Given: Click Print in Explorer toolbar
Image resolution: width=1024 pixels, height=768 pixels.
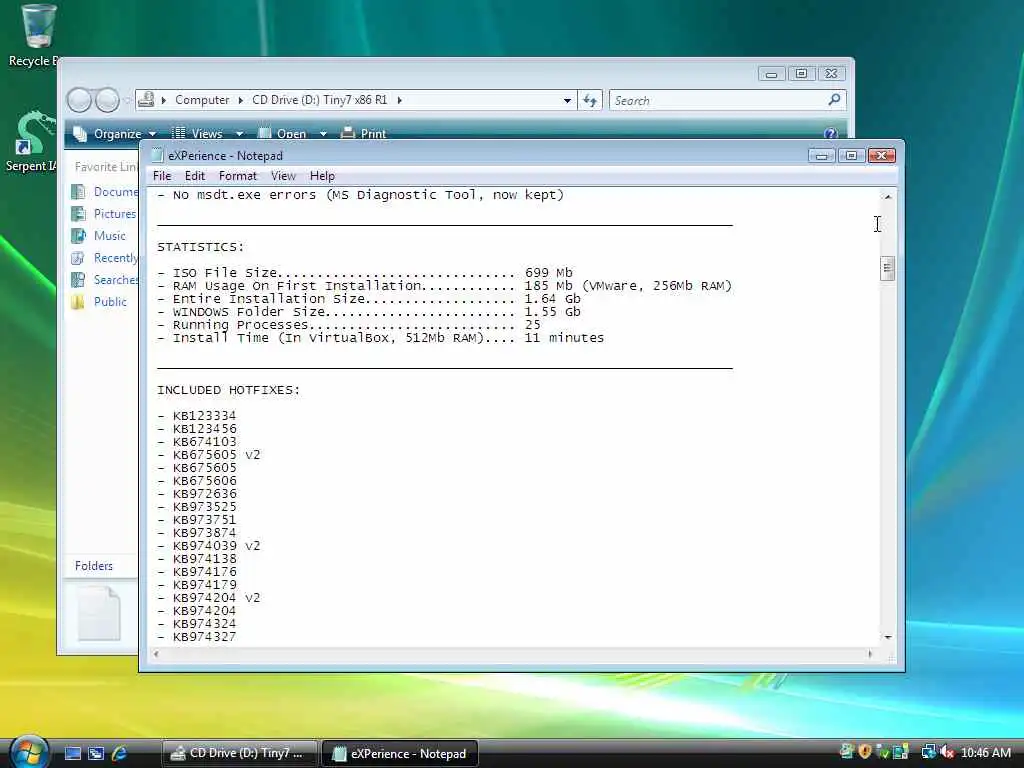Looking at the screenshot, I should [364, 133].
